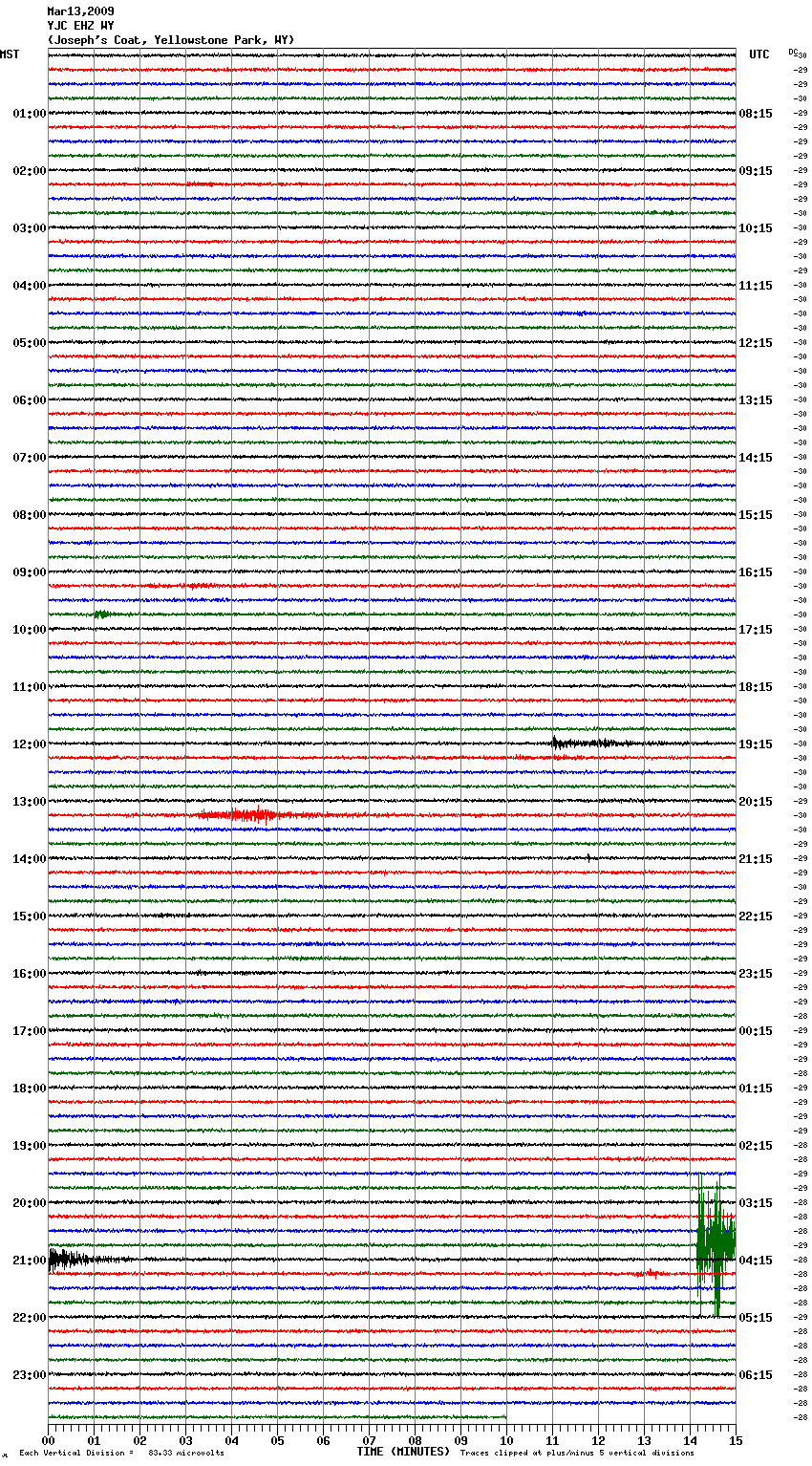Select the 19:00 MST time label
The width and height of the screenshot is (812, 1466).
click(x=30, y=1146)
